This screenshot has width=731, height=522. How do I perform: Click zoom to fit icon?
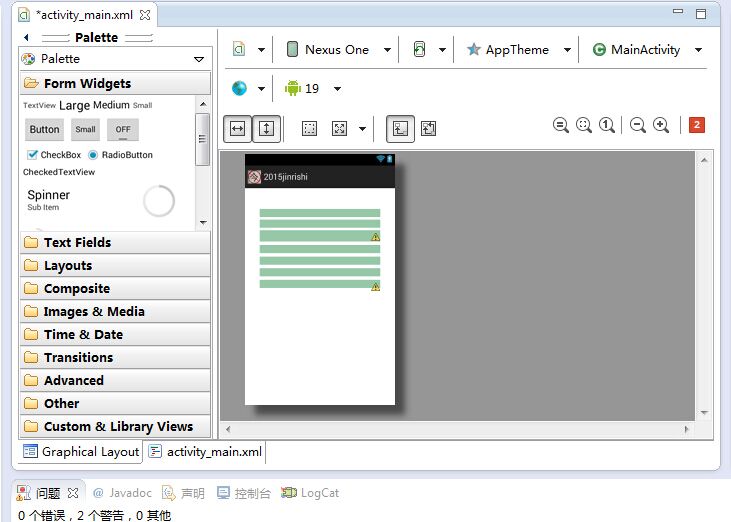(x=561, y=125)
